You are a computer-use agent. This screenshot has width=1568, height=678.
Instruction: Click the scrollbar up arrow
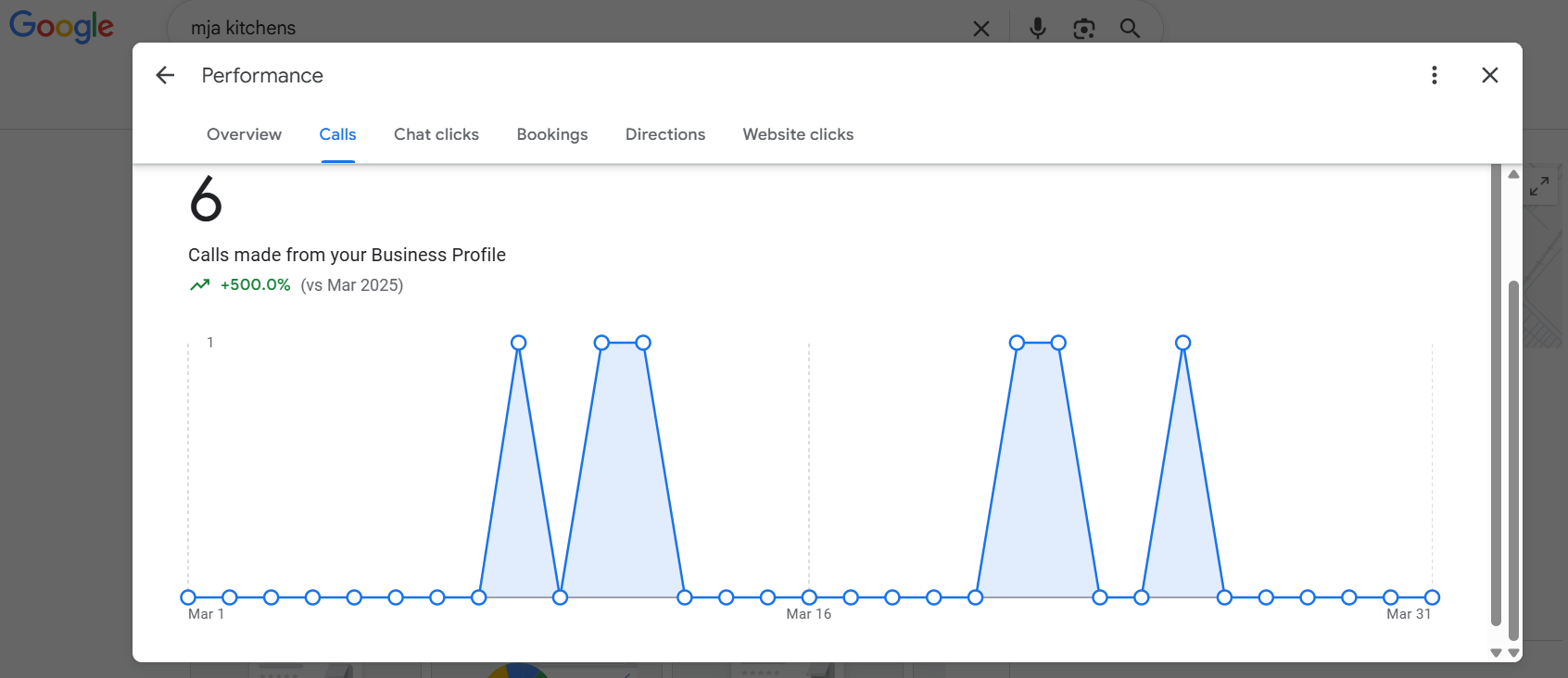(1513, 174)
